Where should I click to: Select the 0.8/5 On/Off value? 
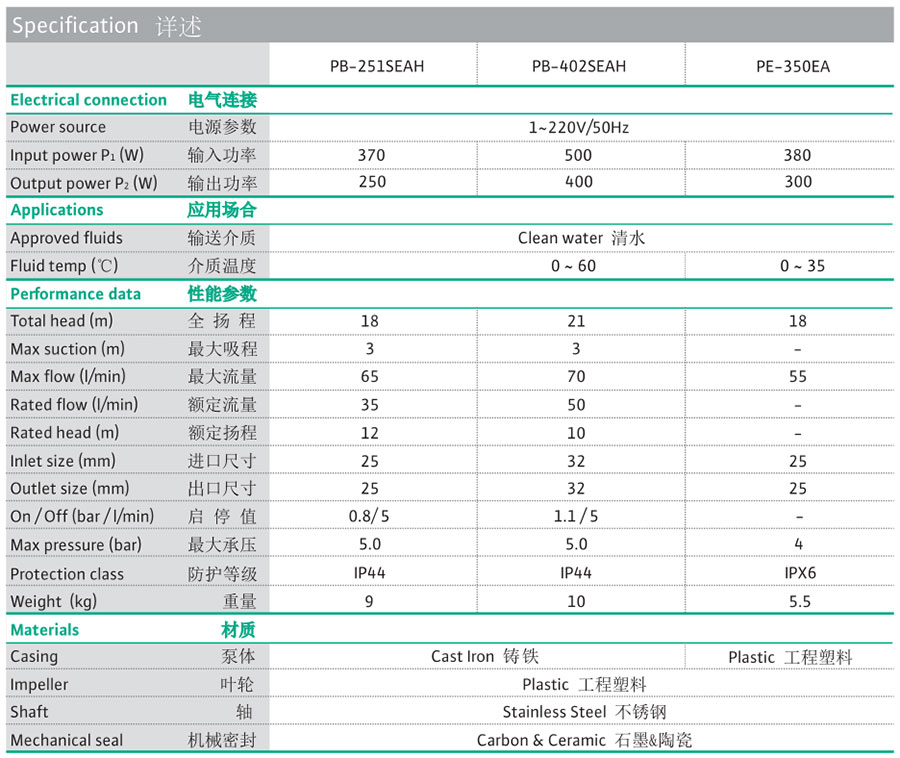point(370,516)
